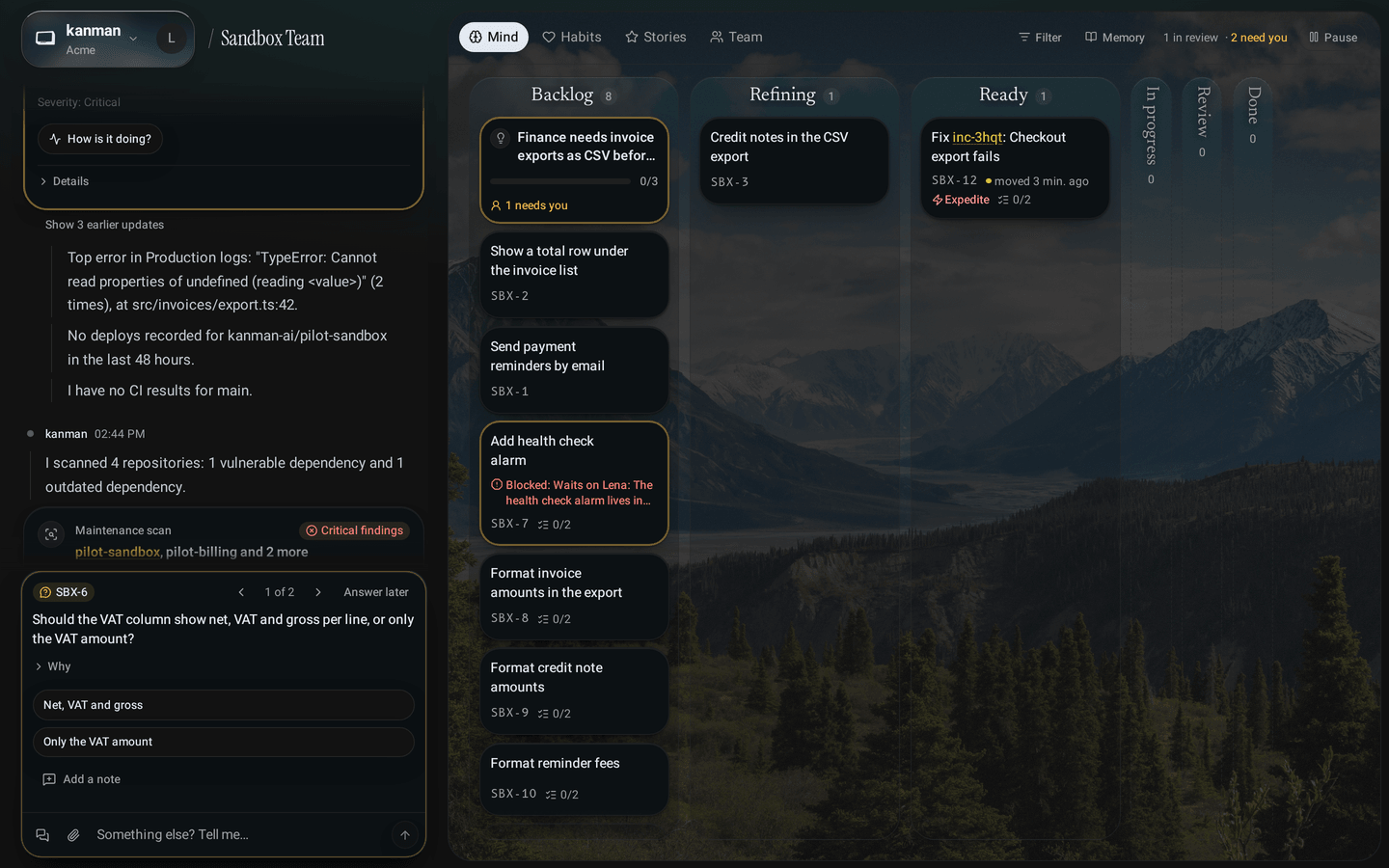Click the lightbulb icon on Finance card
1389x868 pixels.
click(x=501, y=138)
